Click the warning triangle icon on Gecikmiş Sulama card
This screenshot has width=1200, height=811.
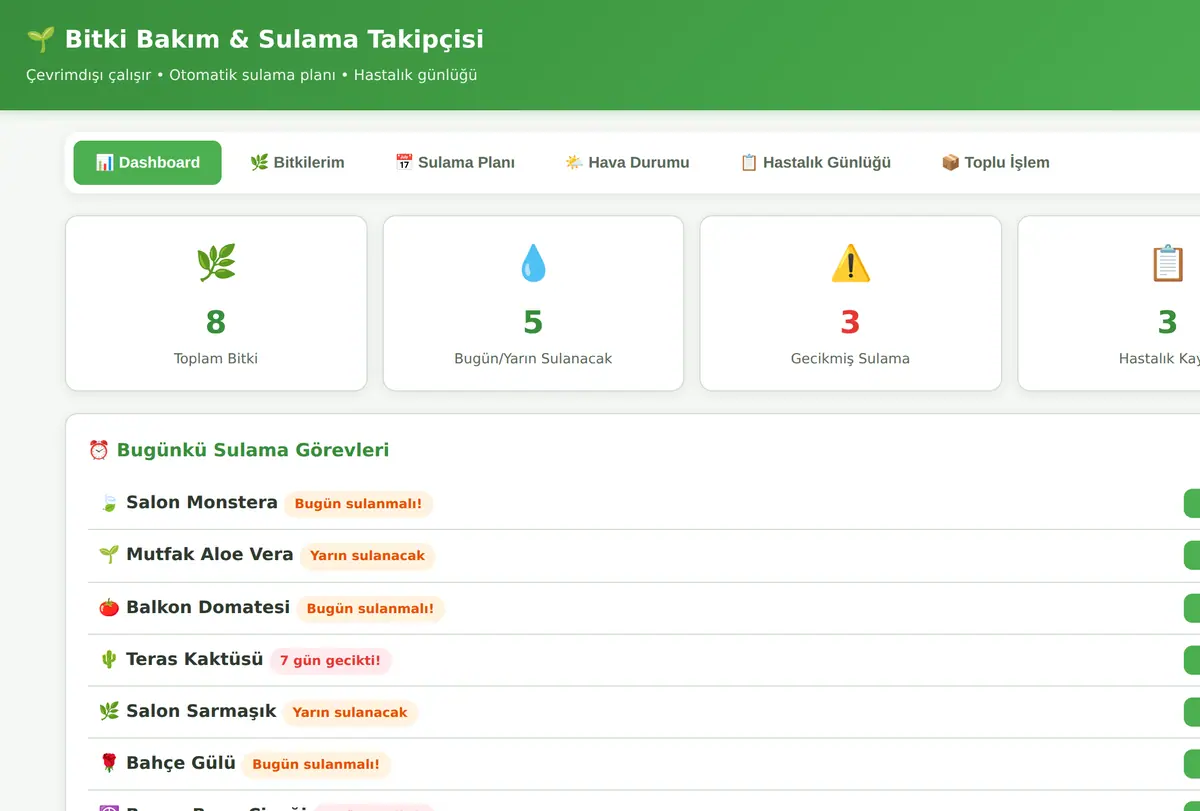pyautogui.click(x=850, y=263)
